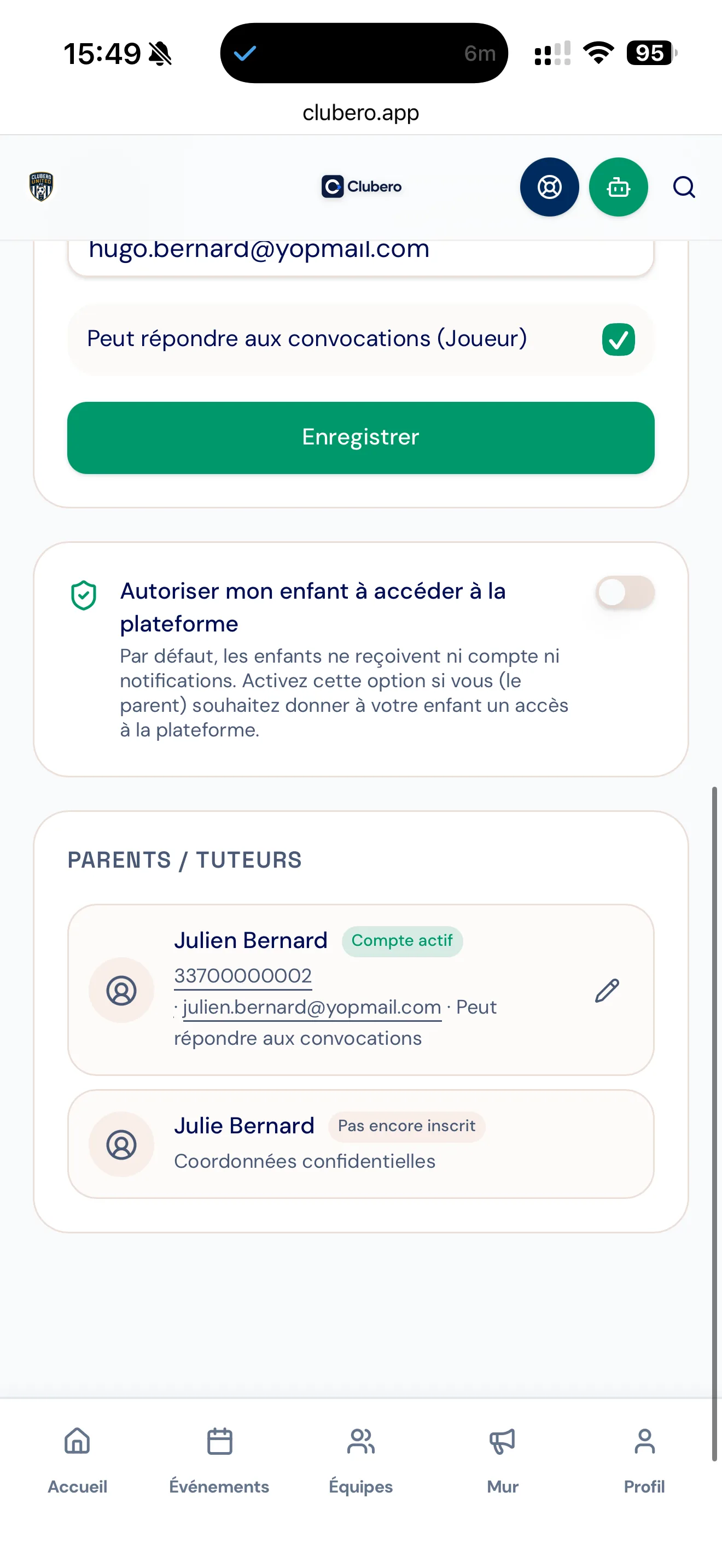
Task: Enable child platform access toggle
Action: (x=625, y=592)
